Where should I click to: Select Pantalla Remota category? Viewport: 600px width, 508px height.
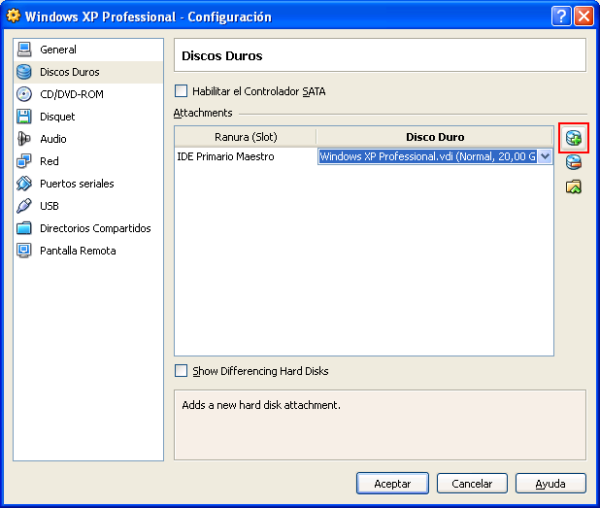tap(77, 251)
